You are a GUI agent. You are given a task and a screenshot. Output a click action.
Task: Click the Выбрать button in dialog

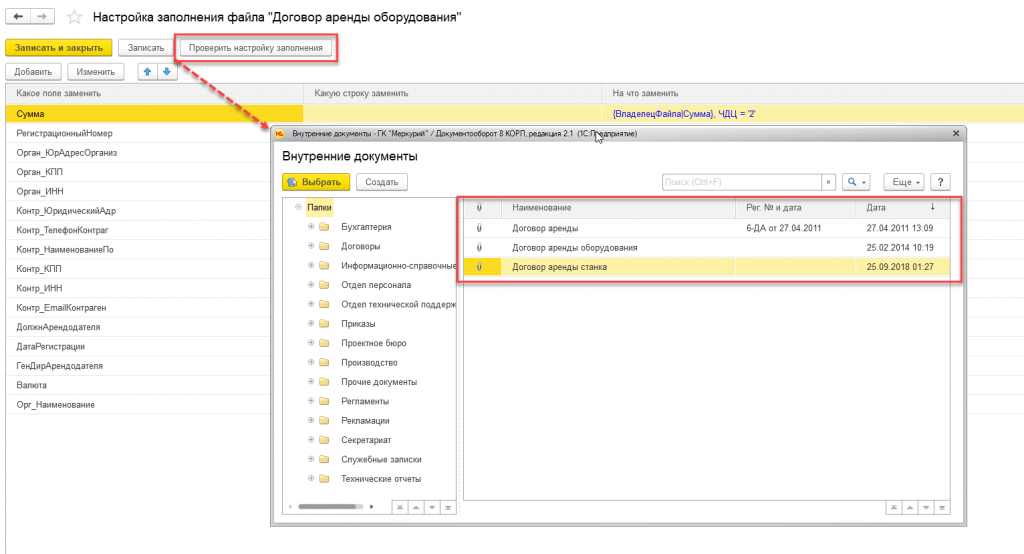(316, 182)
